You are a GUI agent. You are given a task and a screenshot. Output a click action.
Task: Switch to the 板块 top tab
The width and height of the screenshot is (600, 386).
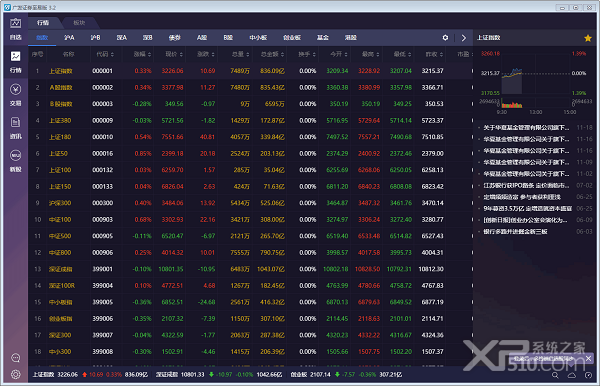pos(79,23)
